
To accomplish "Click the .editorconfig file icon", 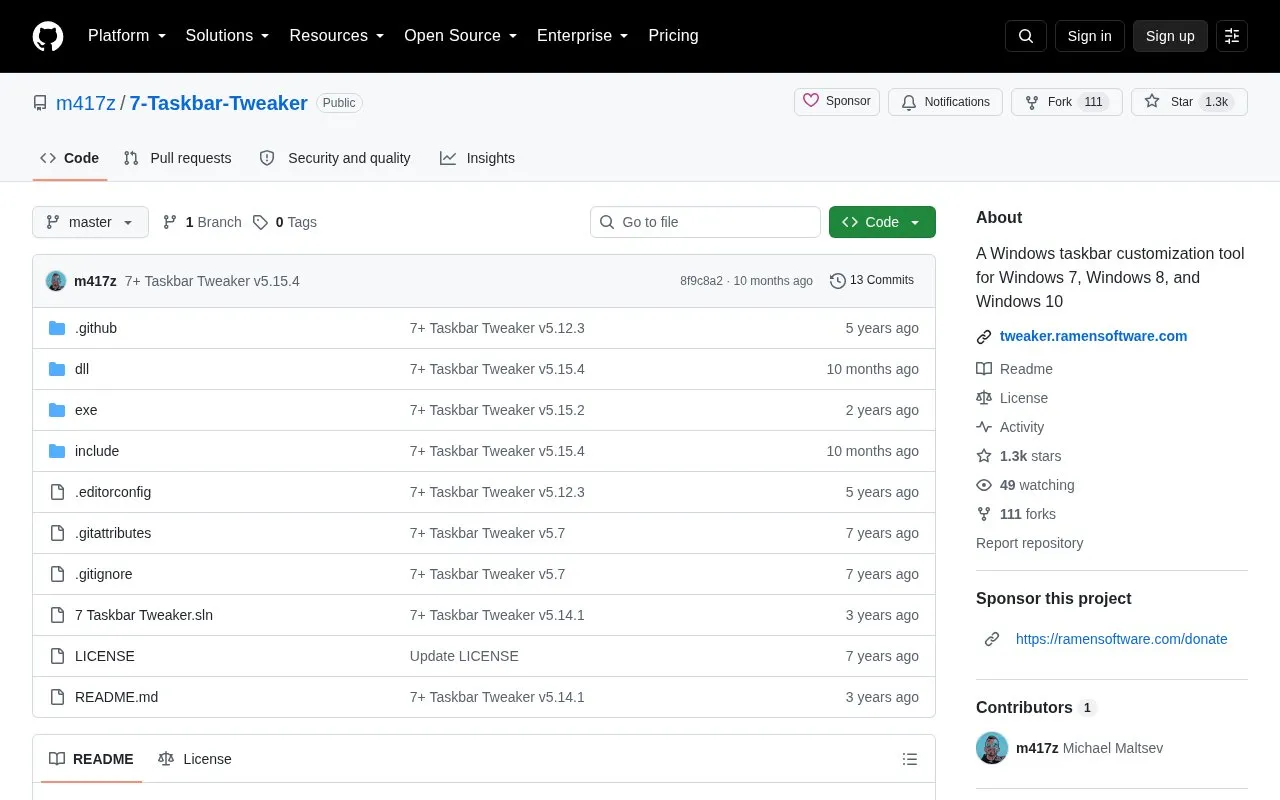I will pyautogui.click(x=57, y=492).
